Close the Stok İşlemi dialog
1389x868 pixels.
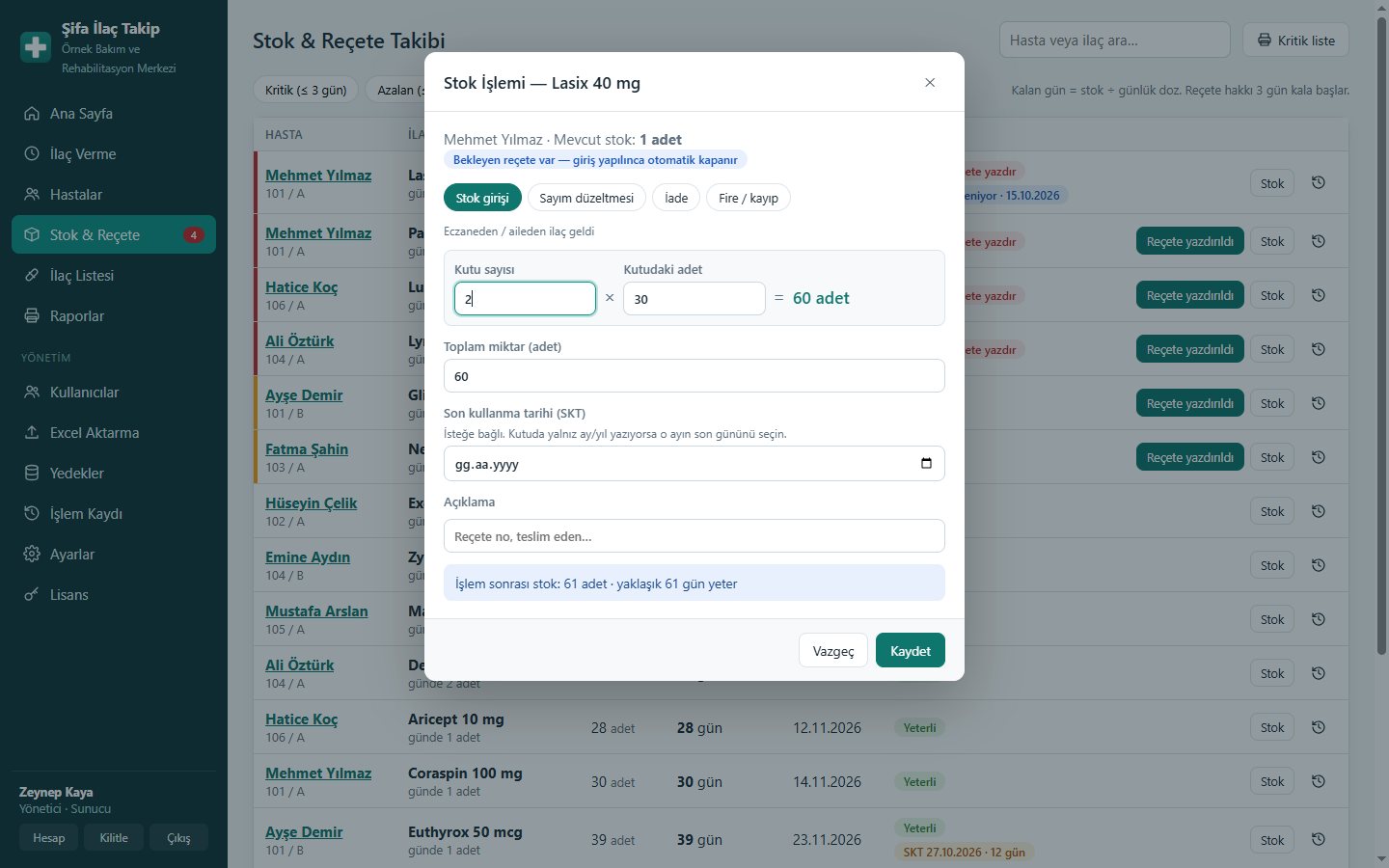[930, 82]
